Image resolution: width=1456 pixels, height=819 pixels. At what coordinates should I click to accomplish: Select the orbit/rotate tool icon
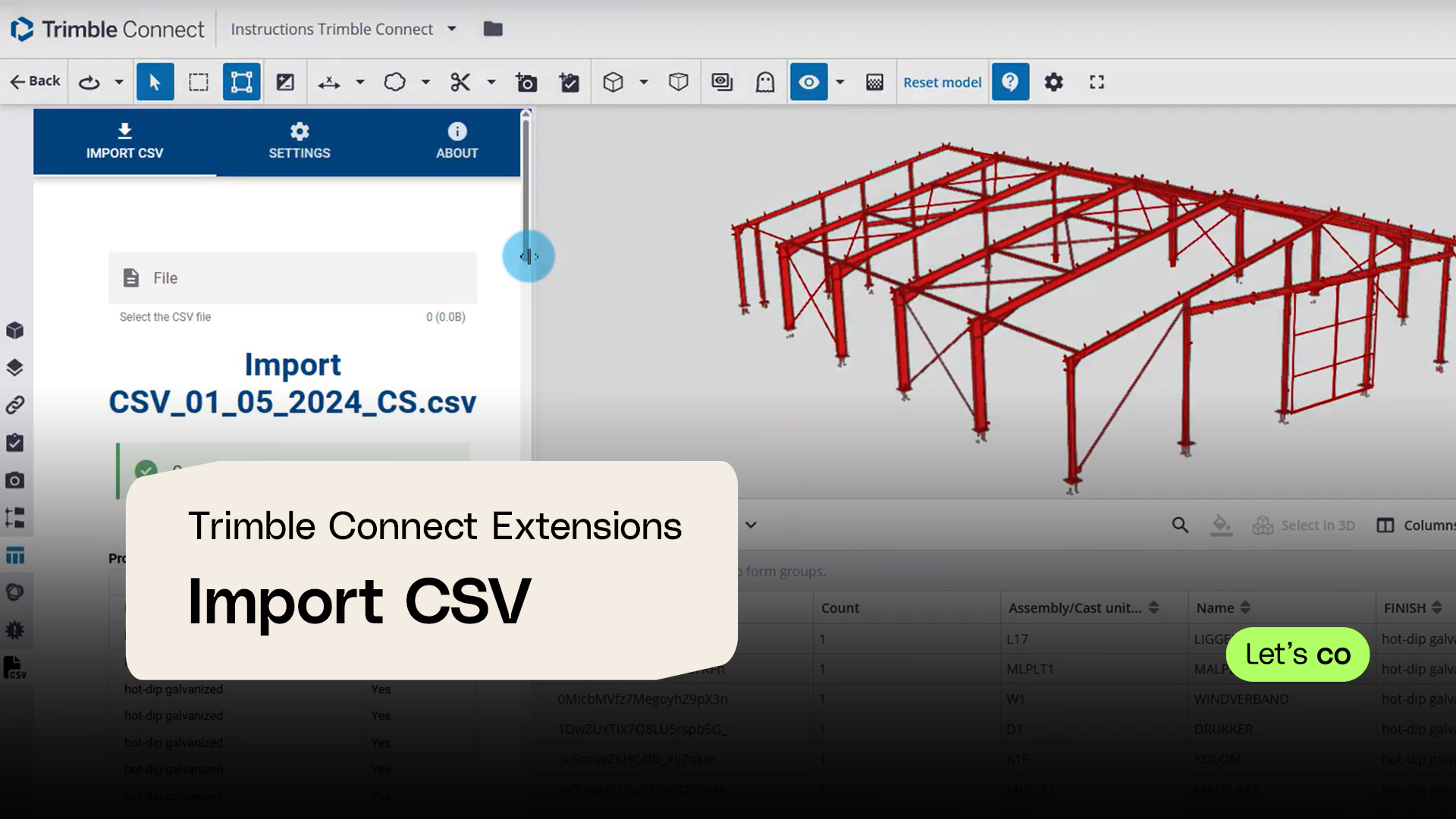tap(89, 82)
